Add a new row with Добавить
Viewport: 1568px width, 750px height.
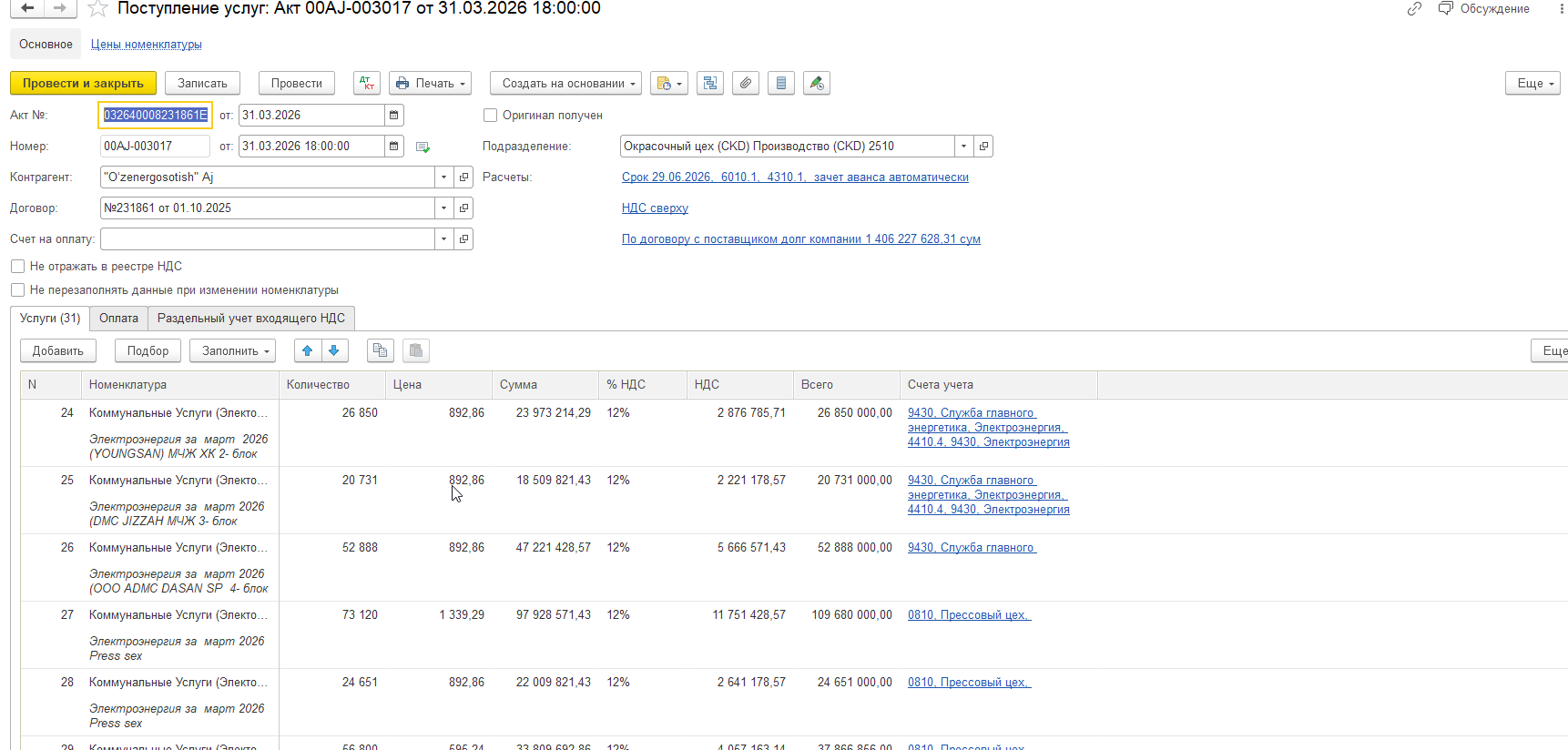[x=58, y=351]
